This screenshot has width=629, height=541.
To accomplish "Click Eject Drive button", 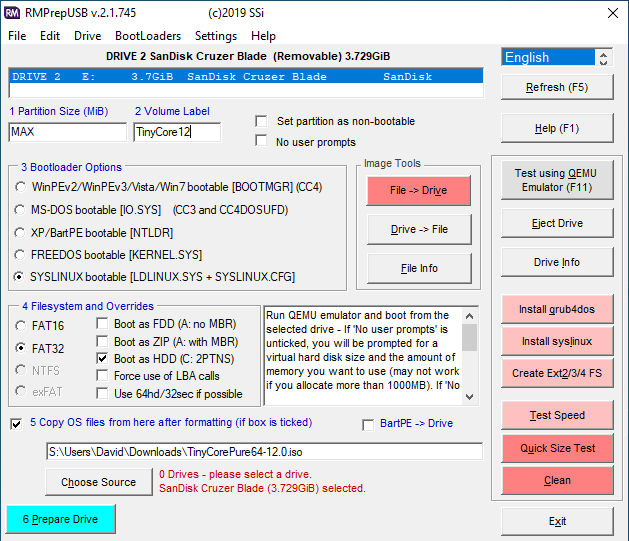I will pyautogui.click(x=557, y=223).
